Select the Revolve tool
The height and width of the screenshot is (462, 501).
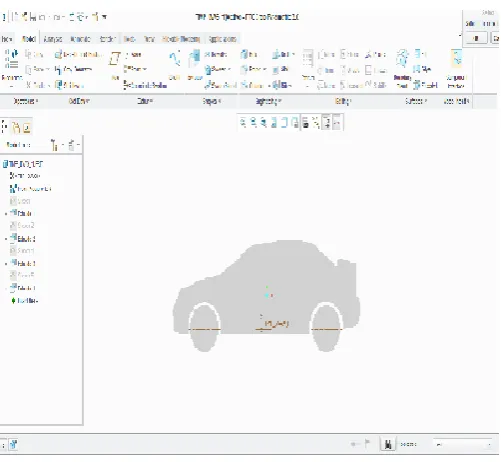click(x=216, y=54)
